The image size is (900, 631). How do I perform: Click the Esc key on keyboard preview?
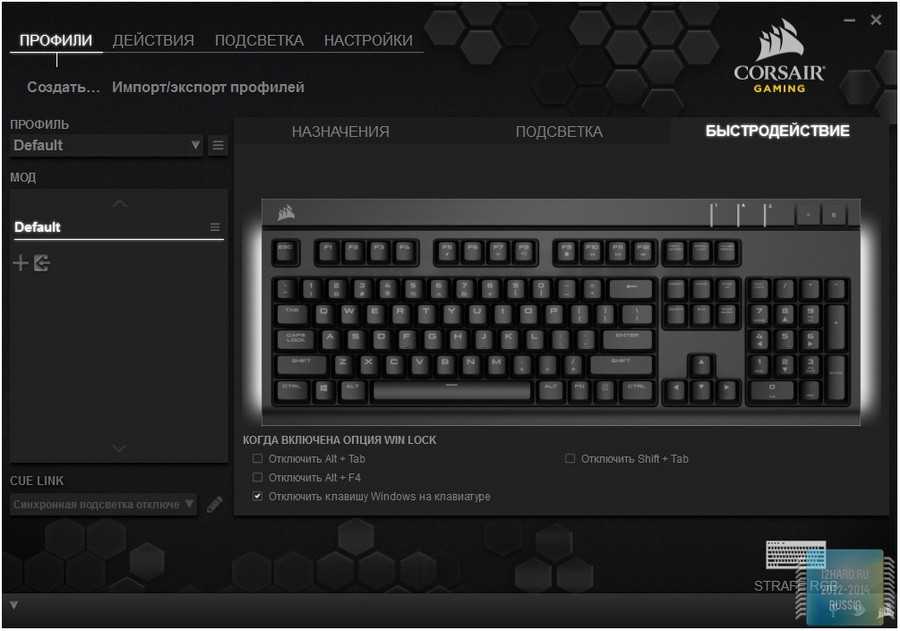(x=285, y=252)
